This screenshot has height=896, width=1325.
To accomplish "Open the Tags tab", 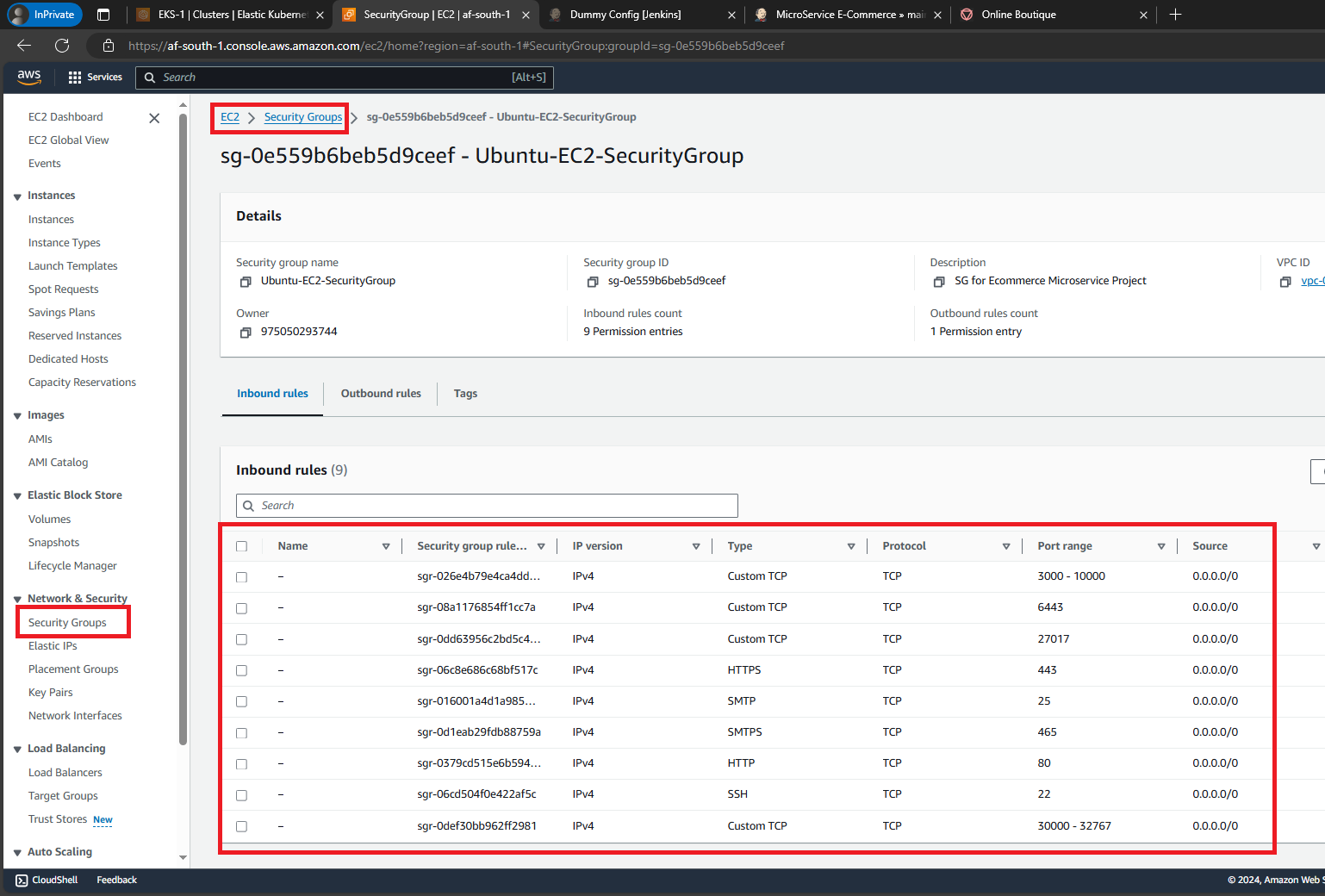I will pyautogui.click(x=465, y=394).
